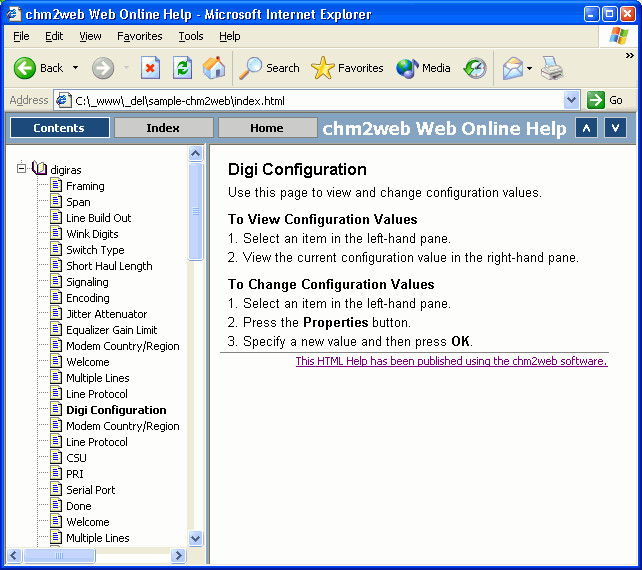Open the Jitter Attenuator topic
The image size is (642, 570).
click(106, 314)
